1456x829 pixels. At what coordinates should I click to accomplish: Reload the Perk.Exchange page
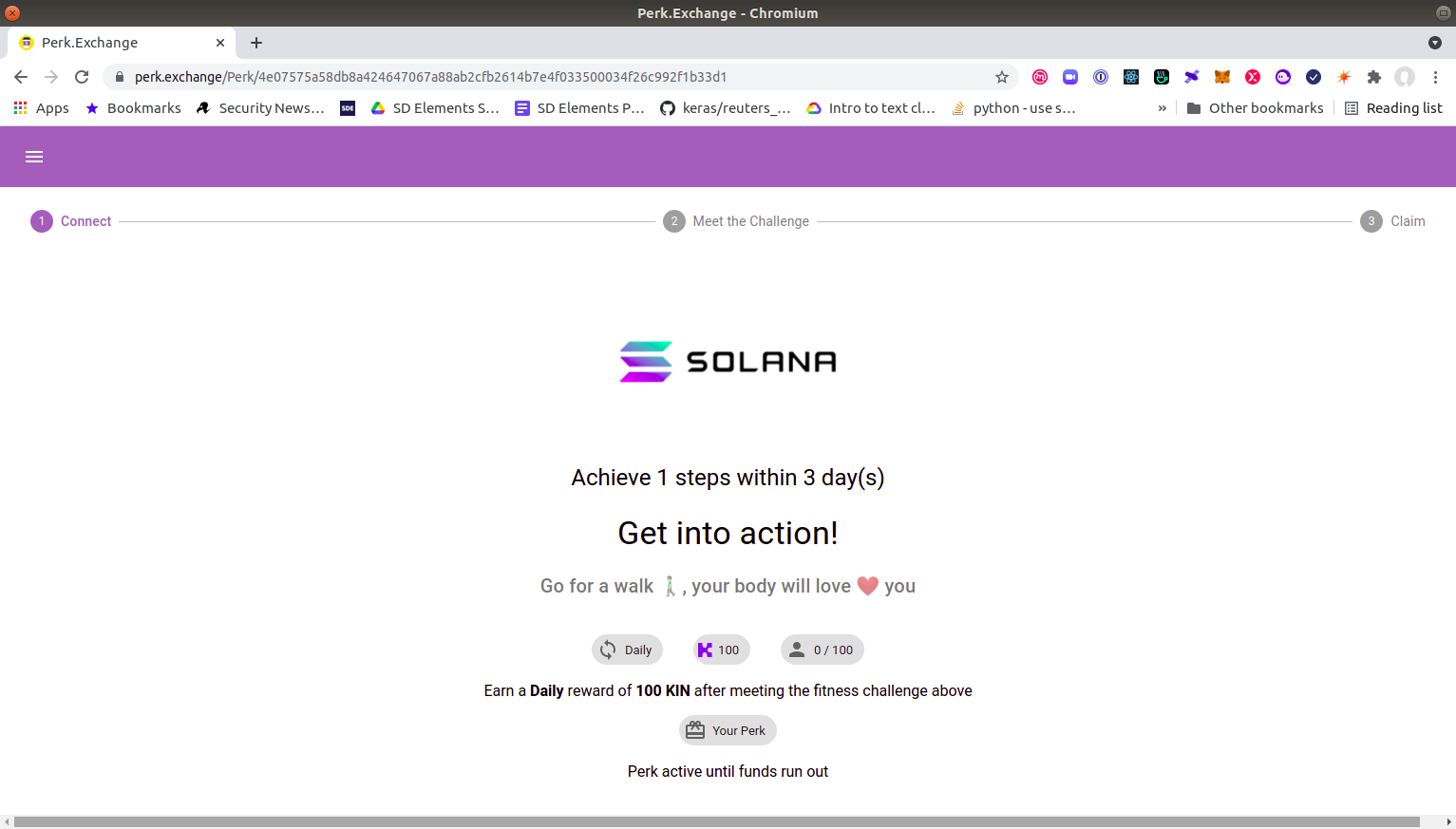[82, 77]
